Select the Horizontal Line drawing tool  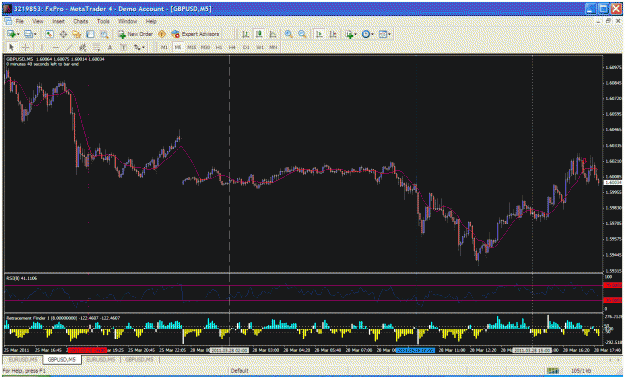[55, 47]
